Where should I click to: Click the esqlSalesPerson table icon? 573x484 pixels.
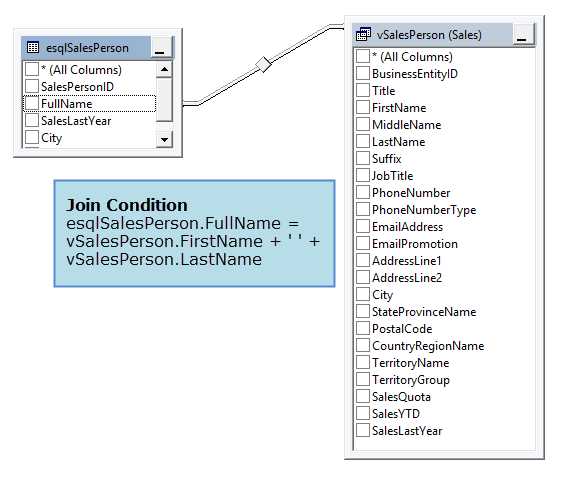(x=33, y=48)
